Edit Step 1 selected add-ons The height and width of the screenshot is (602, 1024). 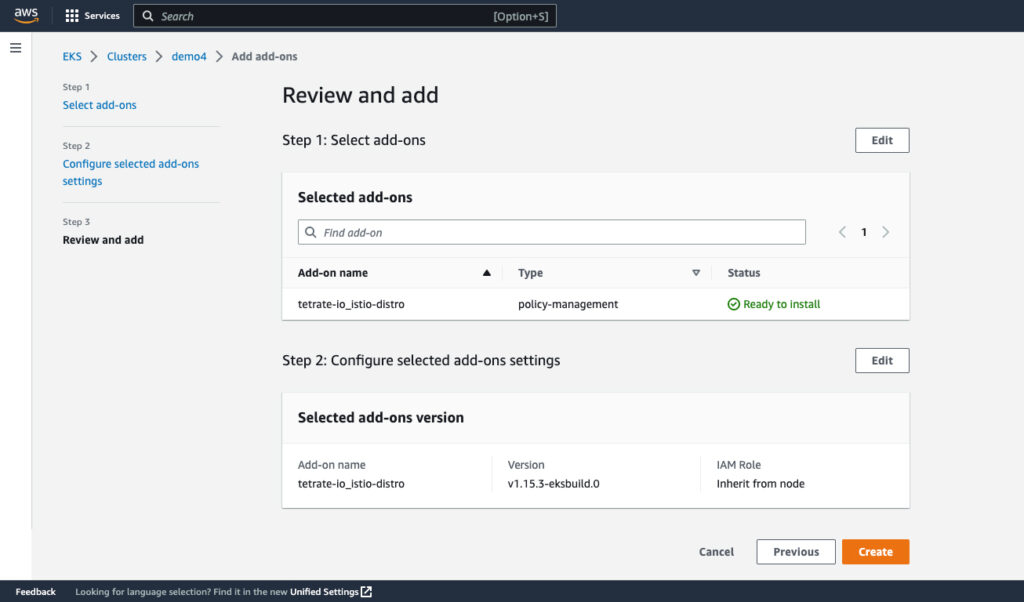[881, 140]
